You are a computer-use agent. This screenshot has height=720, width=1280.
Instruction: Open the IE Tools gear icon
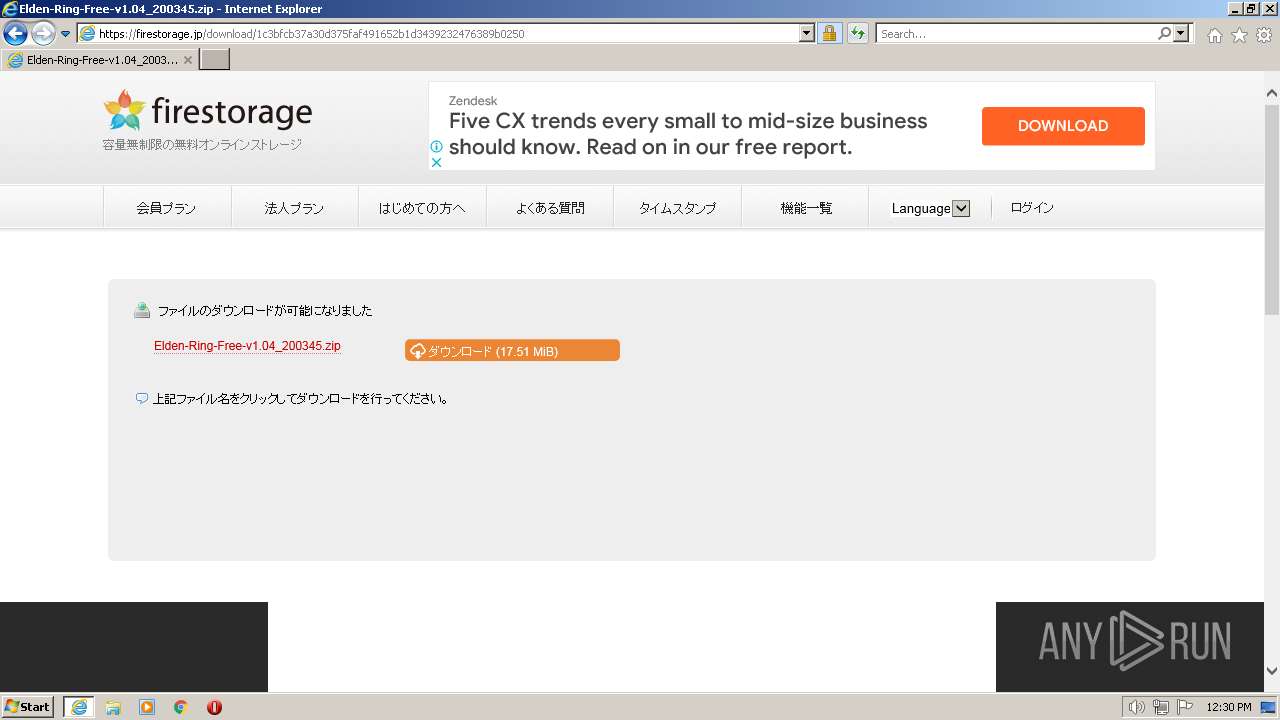point(1264,35)
